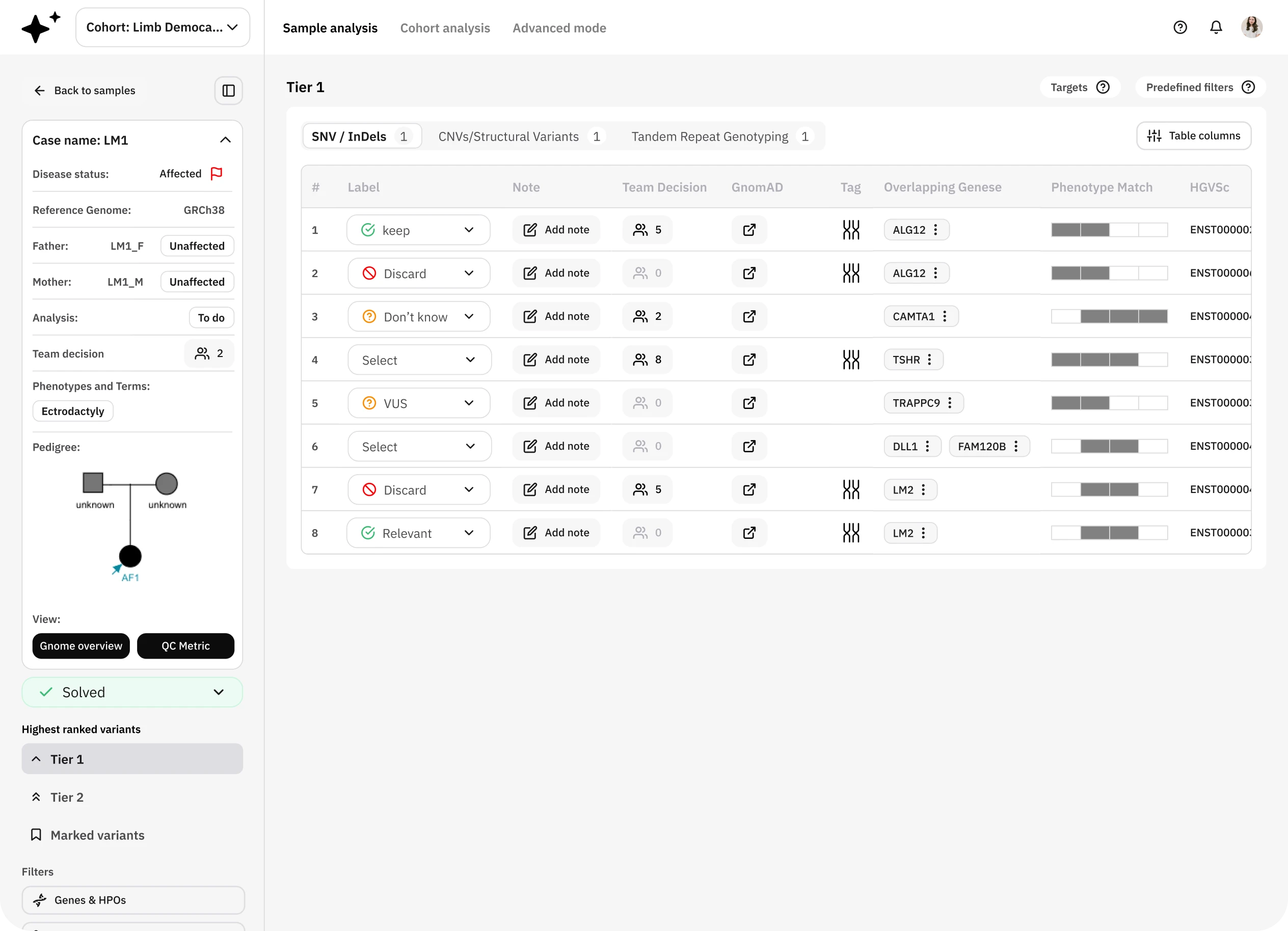
Task: Click the To do analysis status
Action: pyautogui.click(x=211, y=318)
